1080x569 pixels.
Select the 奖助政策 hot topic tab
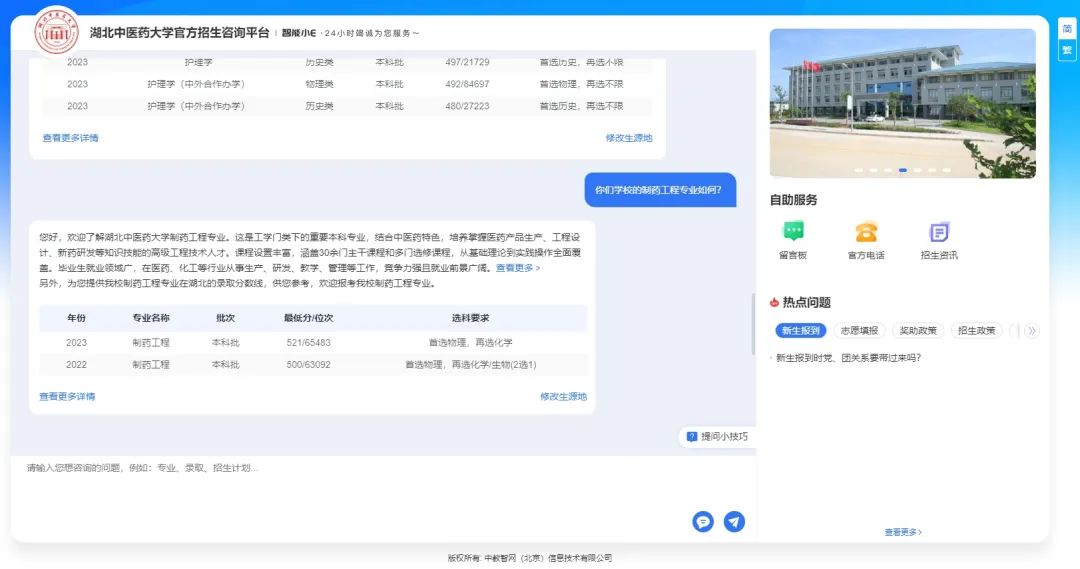pos(917,331)
